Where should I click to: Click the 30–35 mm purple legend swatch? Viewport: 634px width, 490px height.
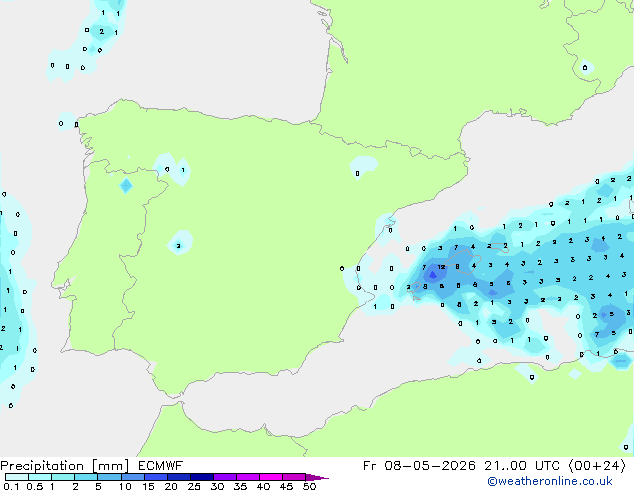pyautogui.click(x=224, y=477)
